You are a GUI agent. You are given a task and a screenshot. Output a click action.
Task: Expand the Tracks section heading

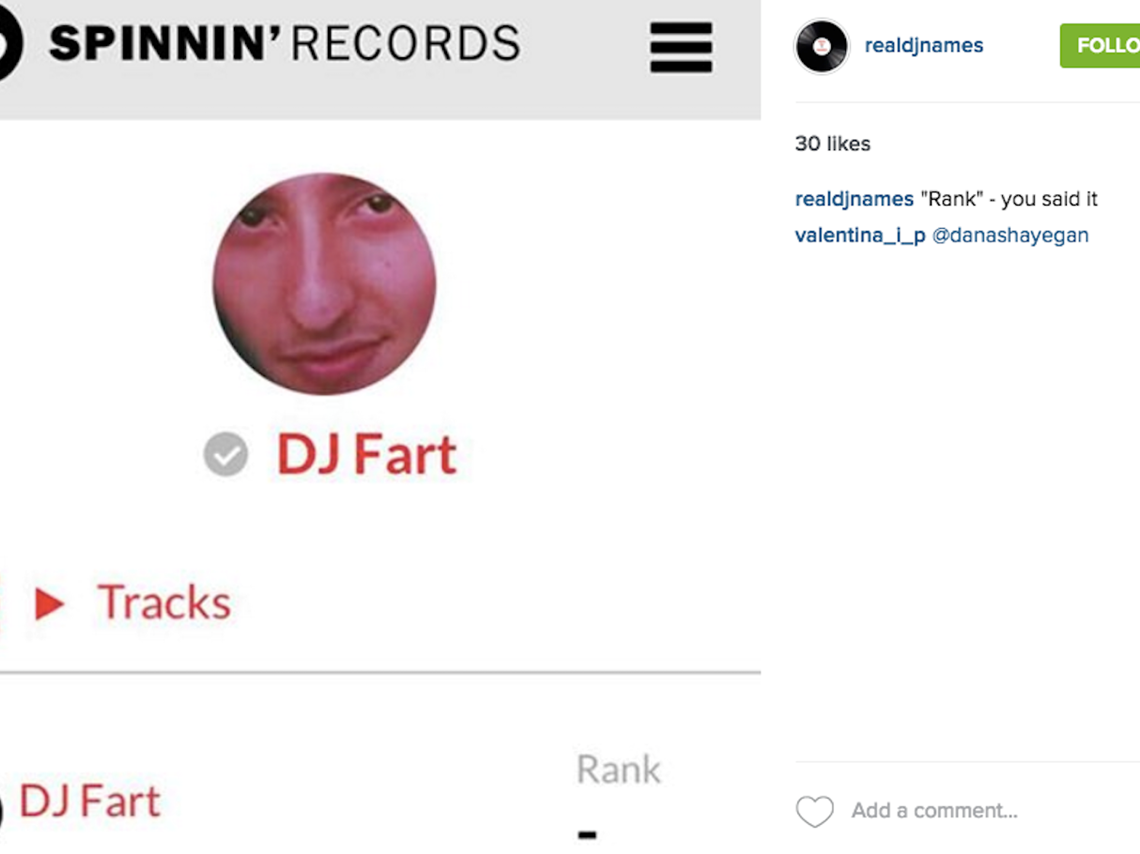click(164, 603)
